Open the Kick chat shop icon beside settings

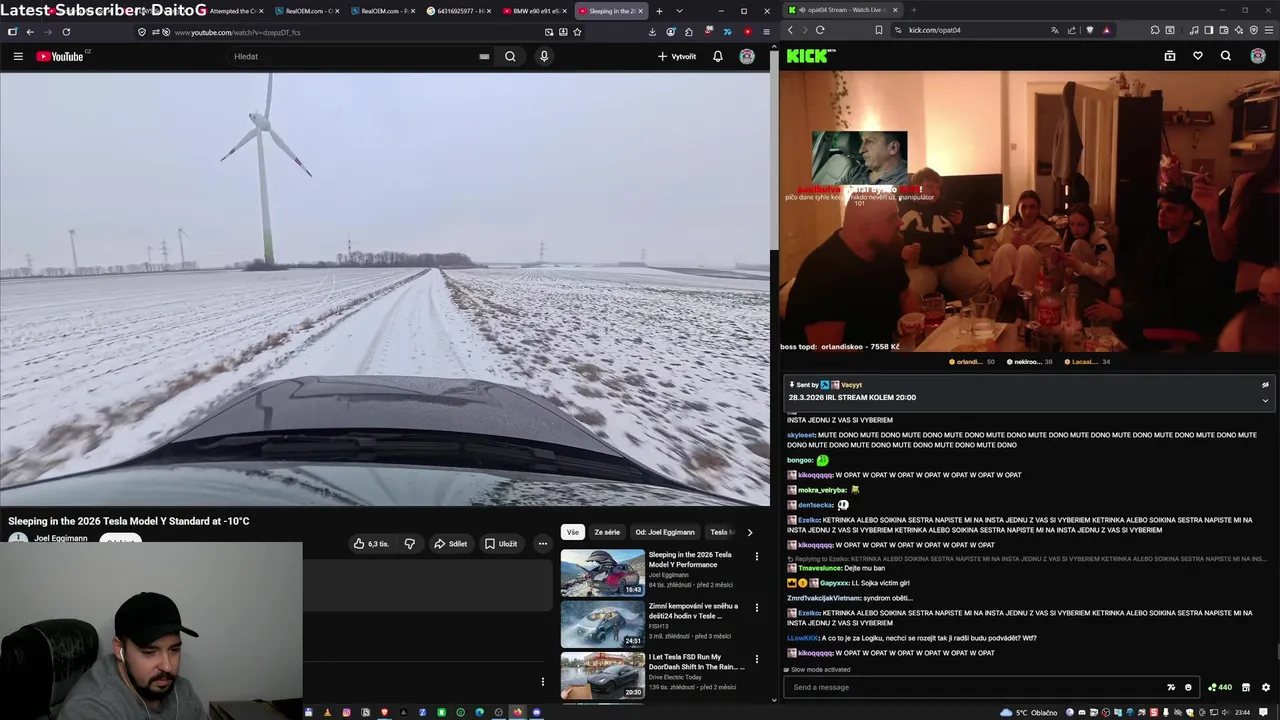[1246, 687]
